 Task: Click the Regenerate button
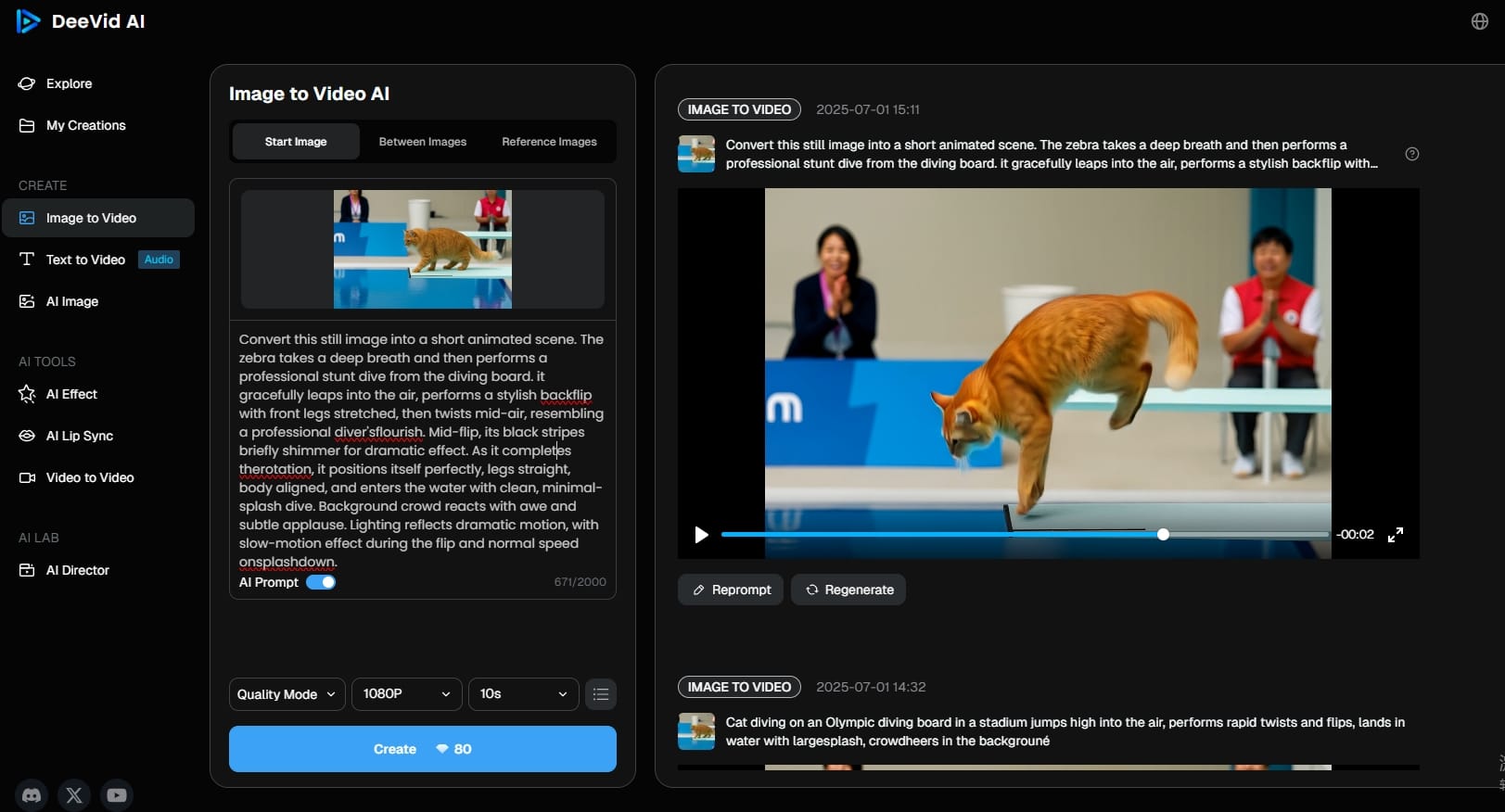pos(848,590)
